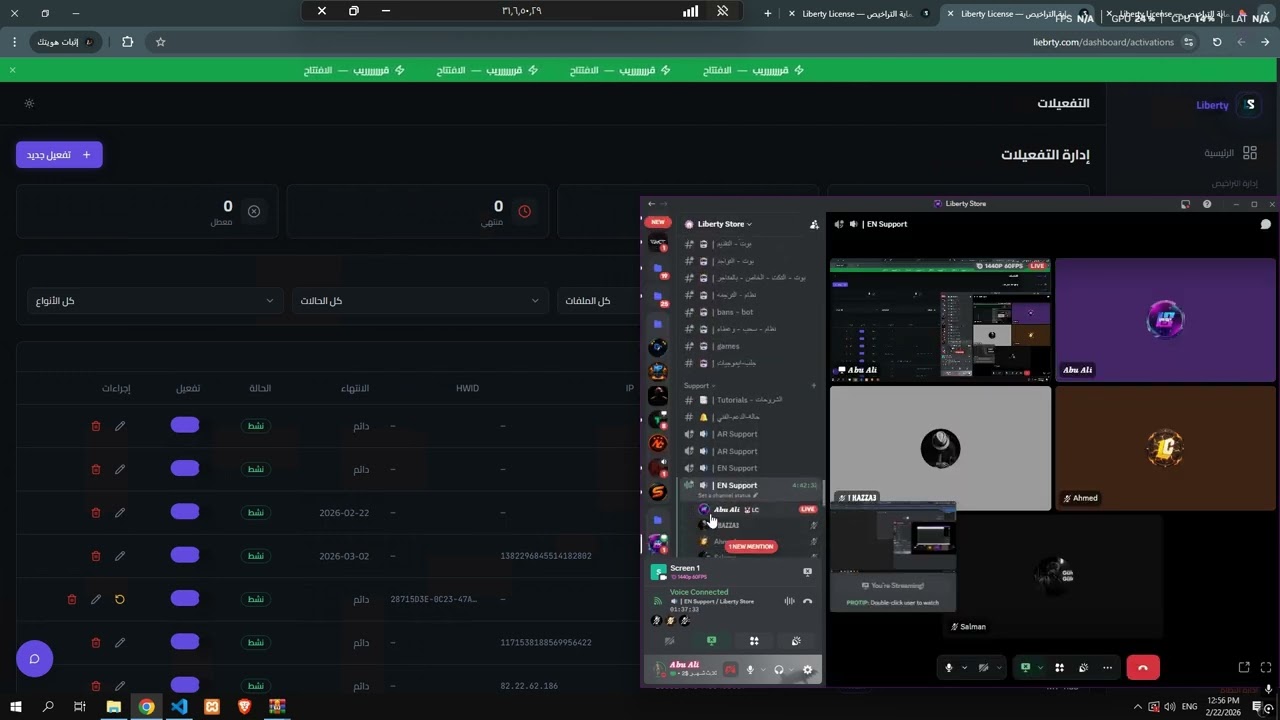Open the كل الحالات filter dropdown
1280x720 pixels.
coord(420,301)
